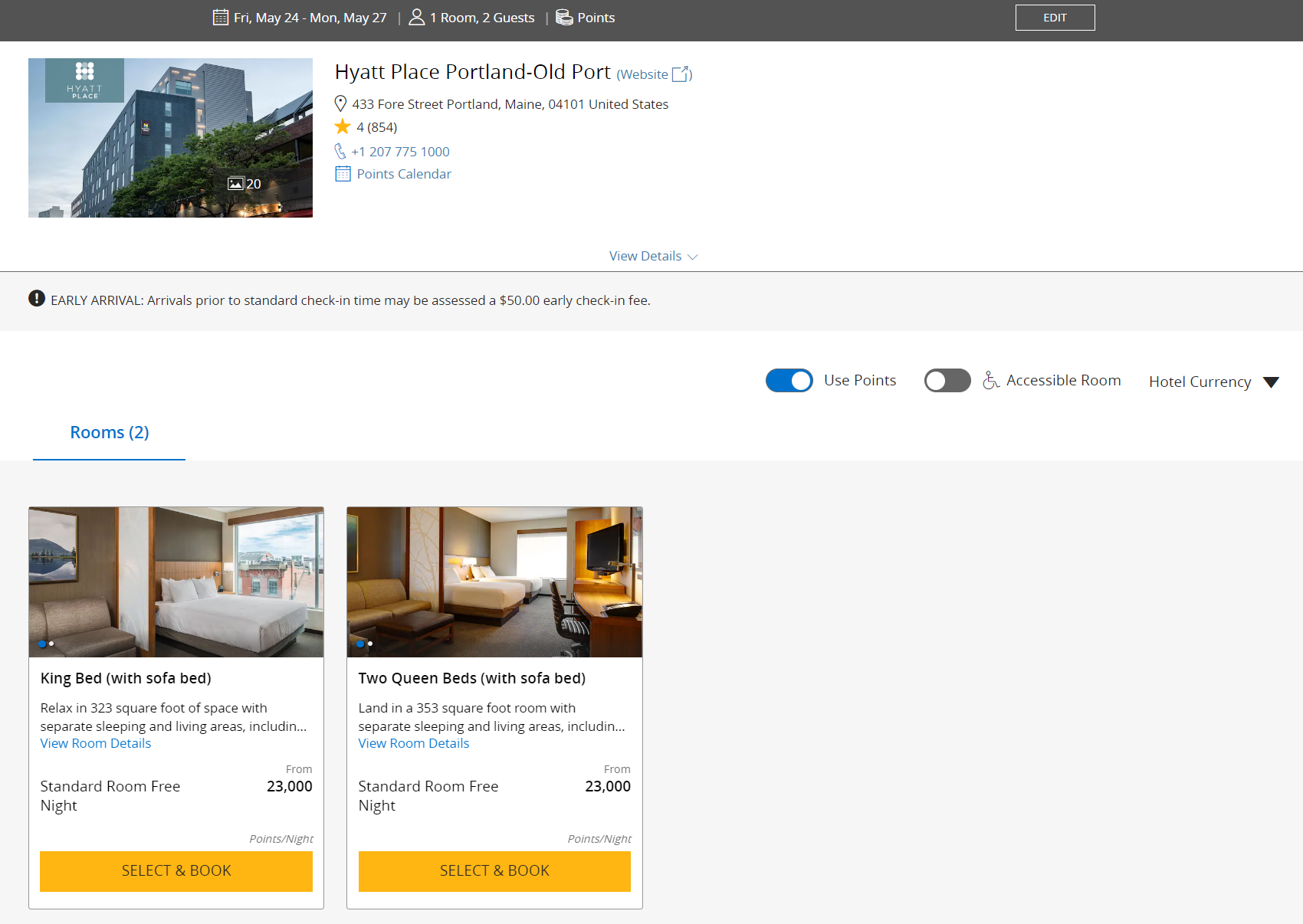Screen dimensions: 1303x924
Task: Click the calendar icon beside the stay dates
Action: [220, 16]
